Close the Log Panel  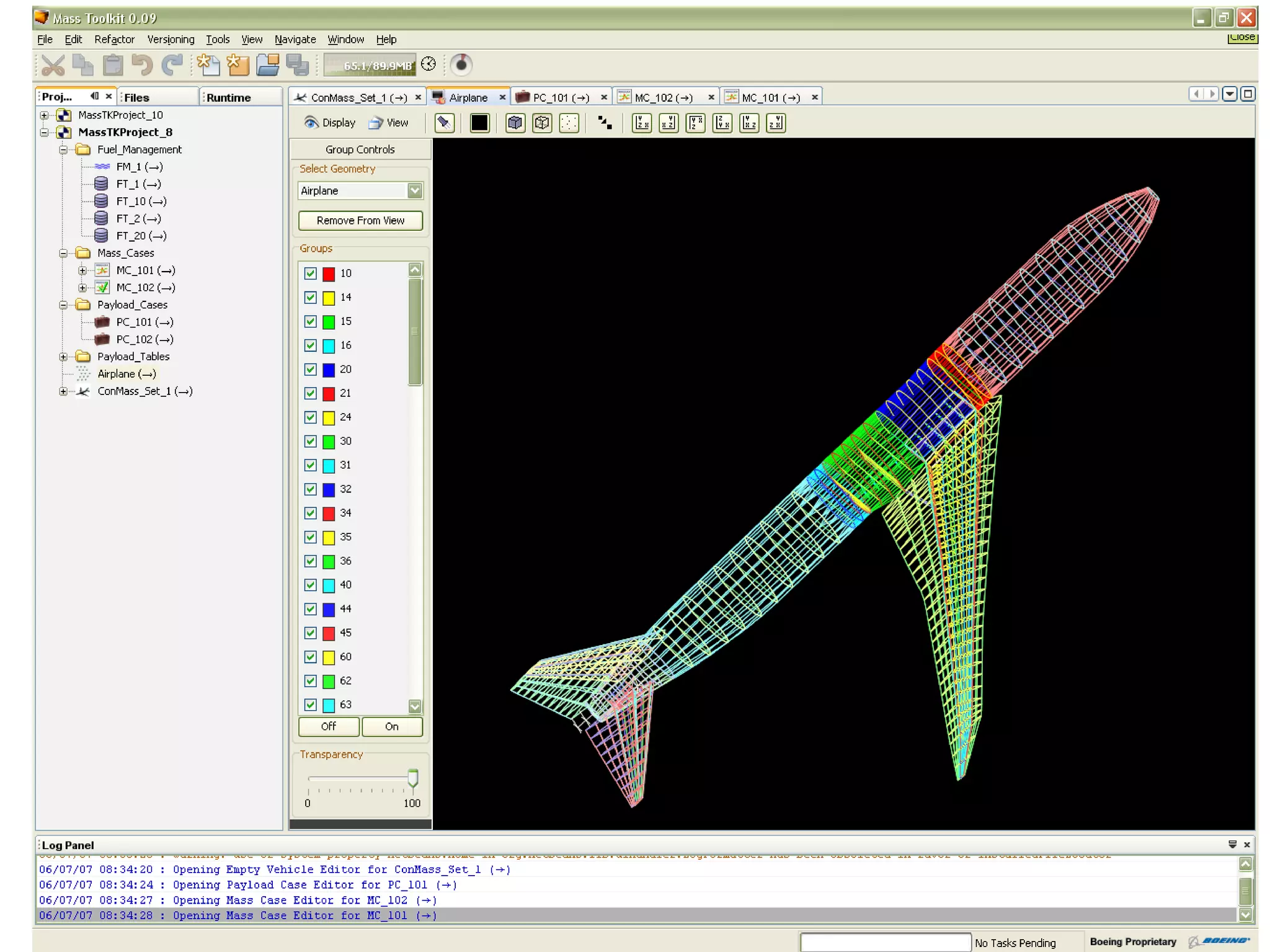[1247, 845]
